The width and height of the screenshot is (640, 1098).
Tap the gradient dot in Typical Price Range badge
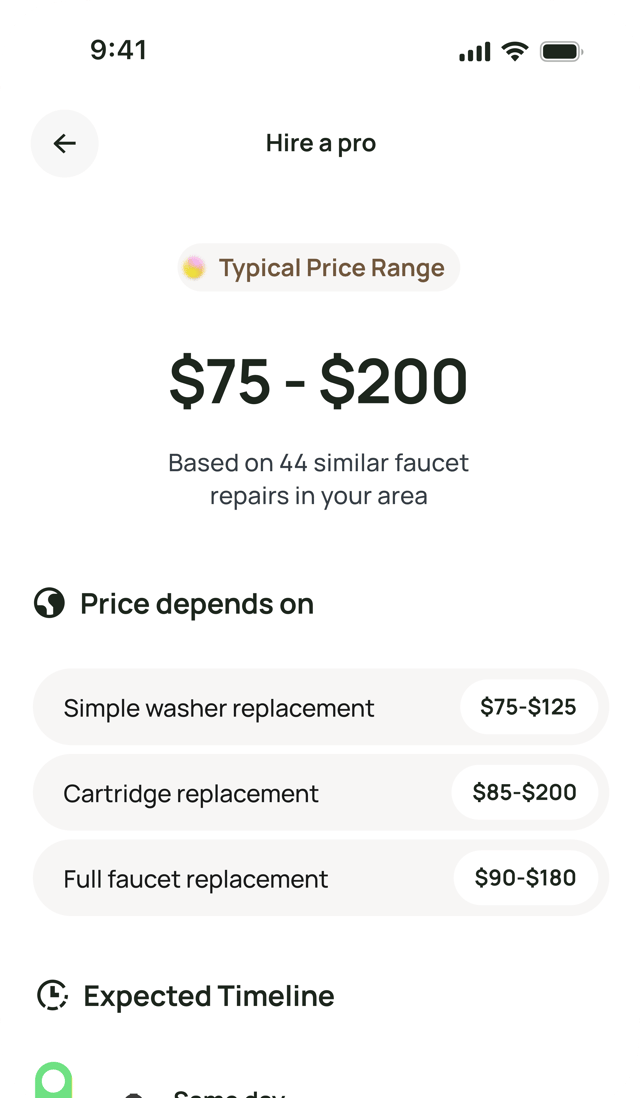pos(194,268)
